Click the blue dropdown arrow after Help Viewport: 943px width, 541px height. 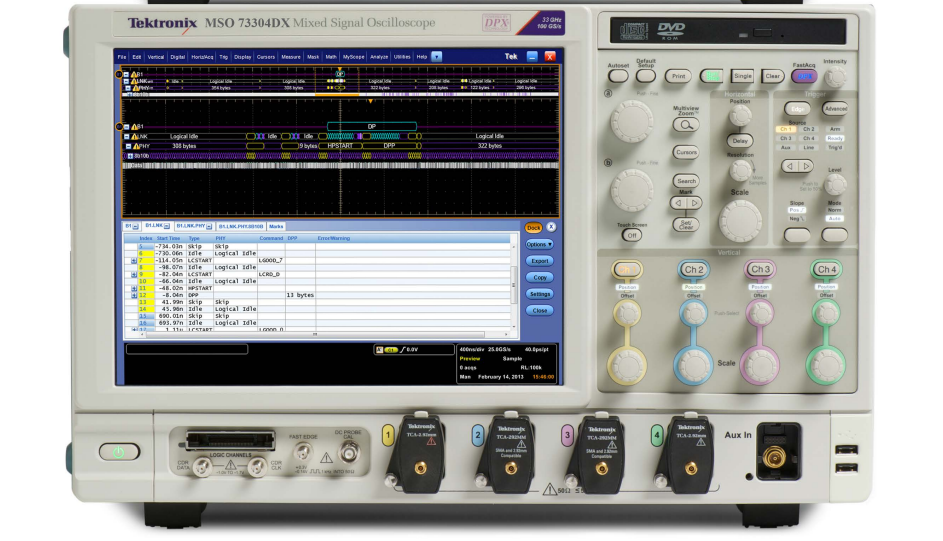(437, 57)
